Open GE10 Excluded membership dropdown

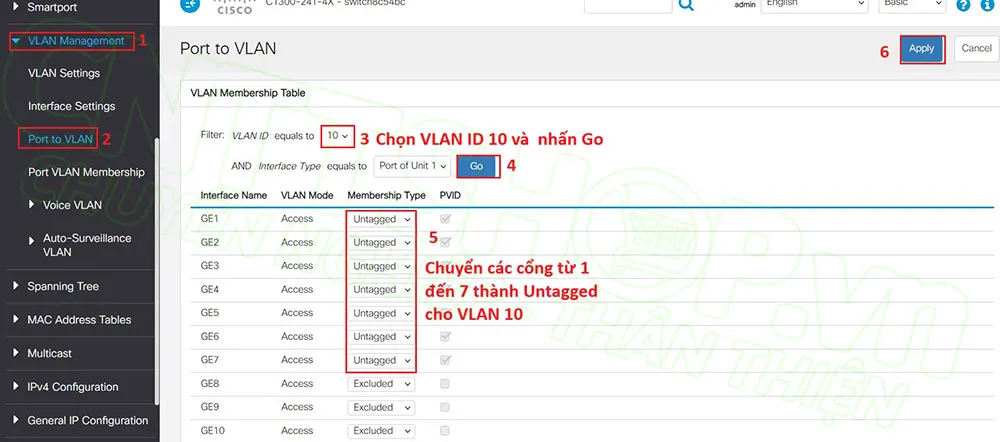381,431
